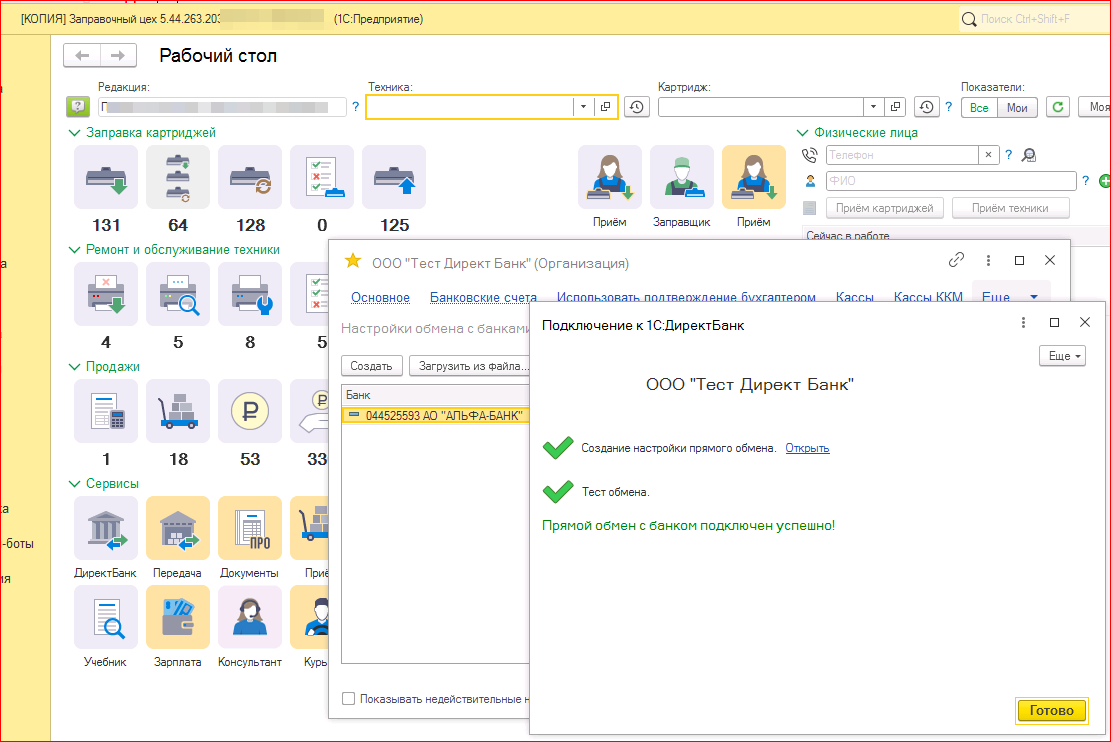Open the exchange setting via Открыть
This screenshot has height=742, width=1111.
point(807,448)
